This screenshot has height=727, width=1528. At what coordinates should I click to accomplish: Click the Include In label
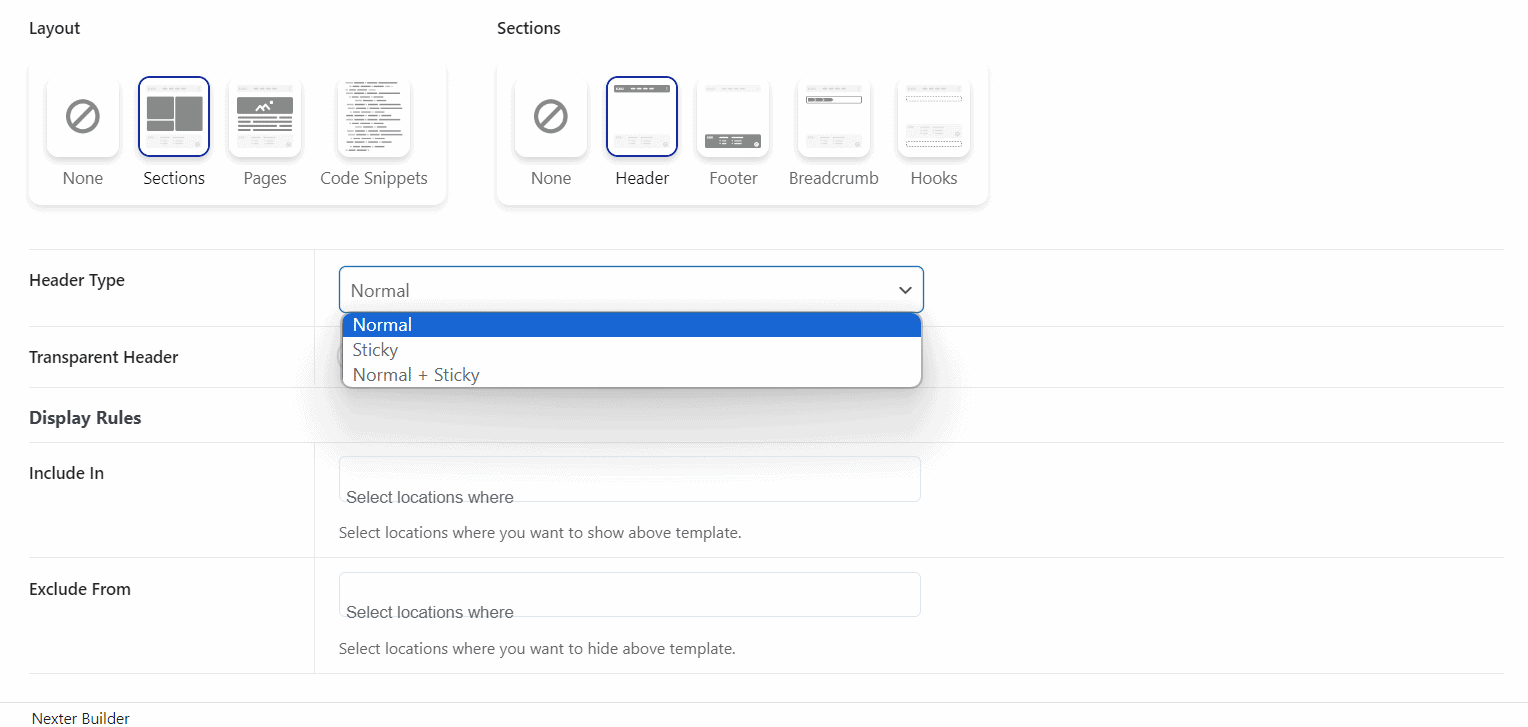pos(66,473)
